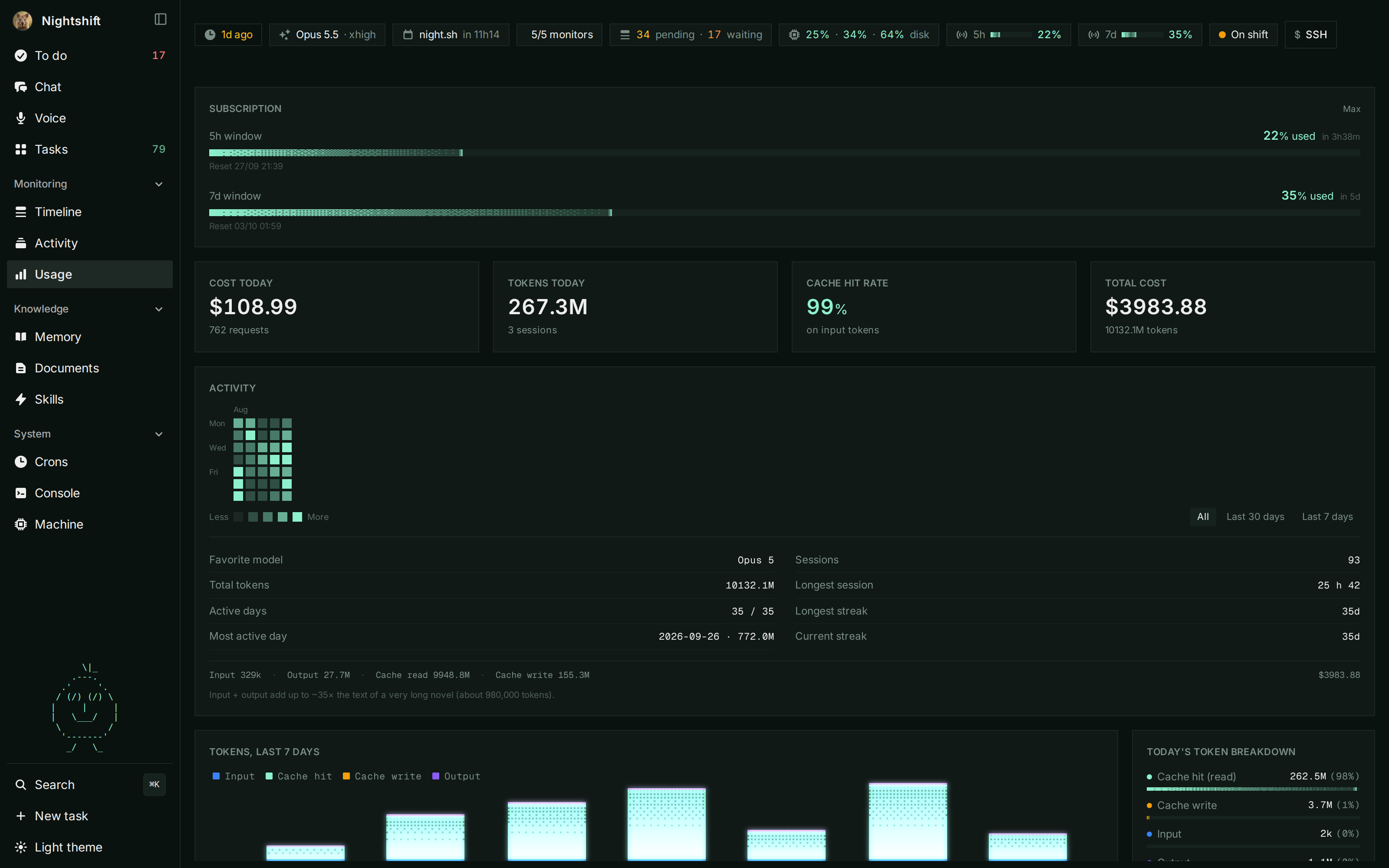Open the Activity icon in sidebar
Image resolution: width=1389 pixels, height=868 pixels.
[21, 243]
